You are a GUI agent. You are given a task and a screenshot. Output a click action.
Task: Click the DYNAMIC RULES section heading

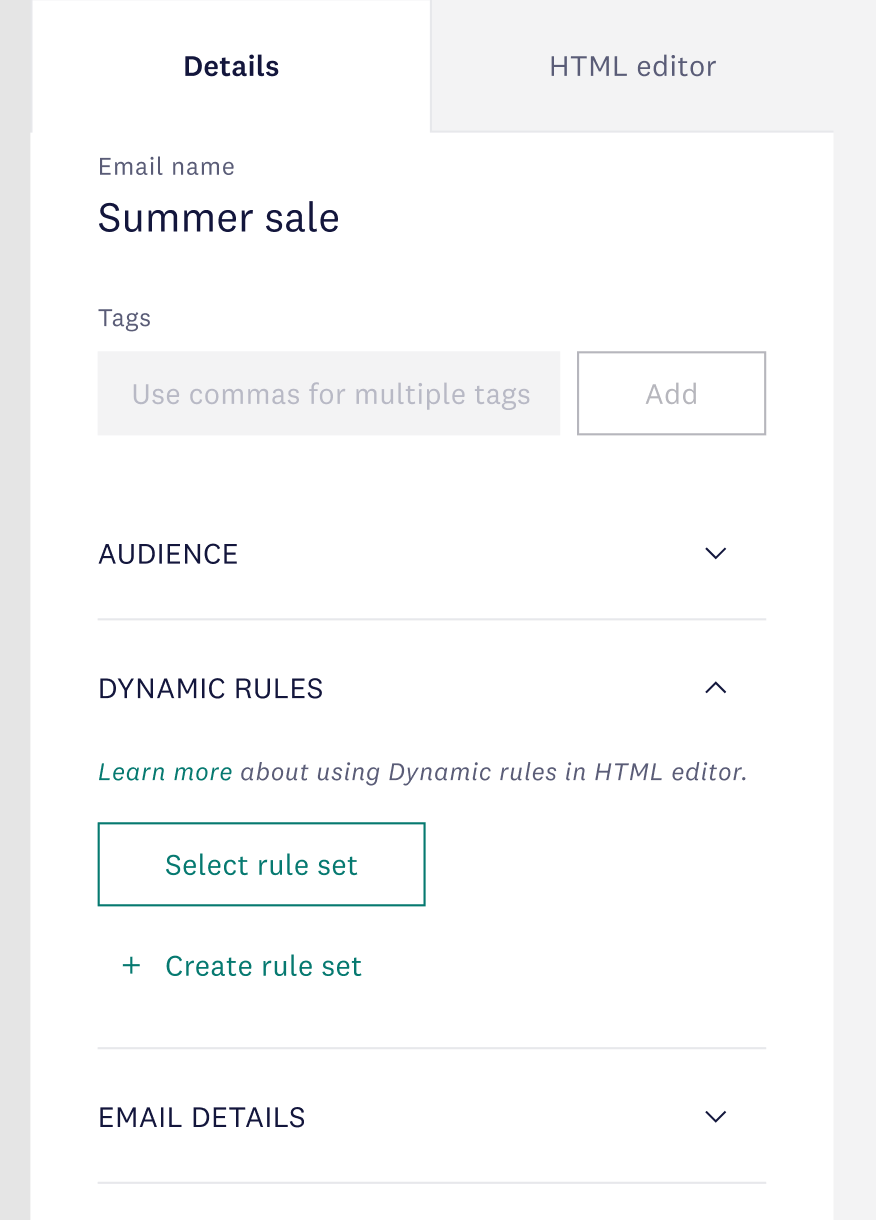pyautogui.click(x=211, y=688)
